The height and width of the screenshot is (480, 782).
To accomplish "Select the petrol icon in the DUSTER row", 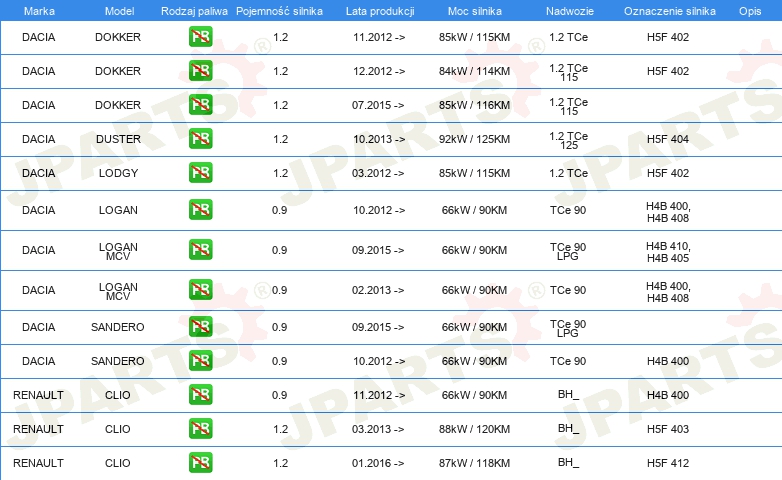I will (x=200, y=139).
